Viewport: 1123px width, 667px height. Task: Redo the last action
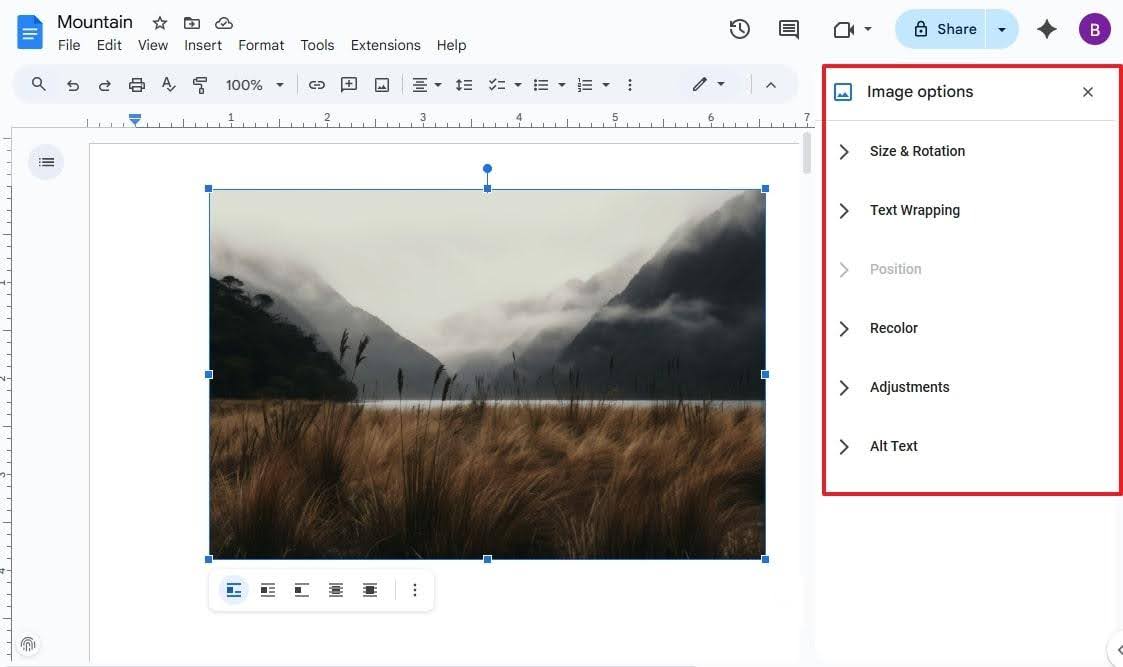coord(105,85)
